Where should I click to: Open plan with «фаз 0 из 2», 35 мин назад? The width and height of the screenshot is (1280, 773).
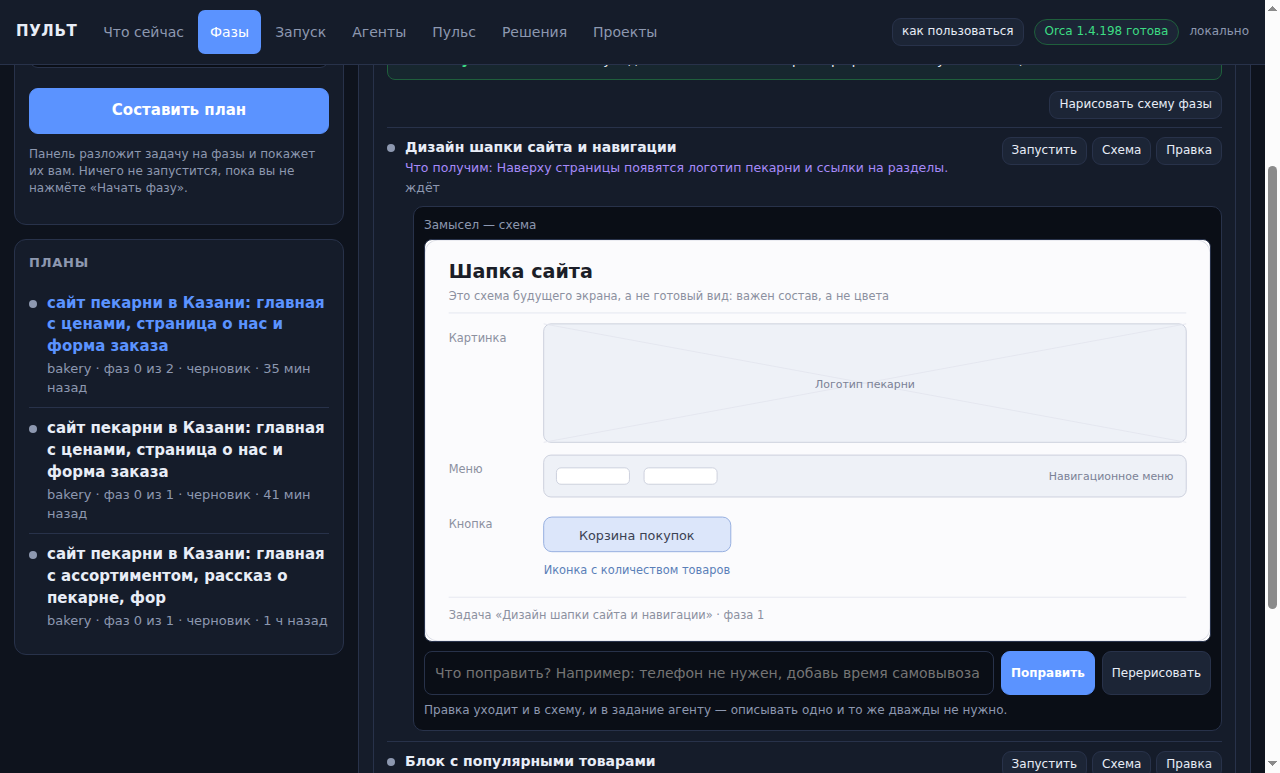(x=179, y=344)
